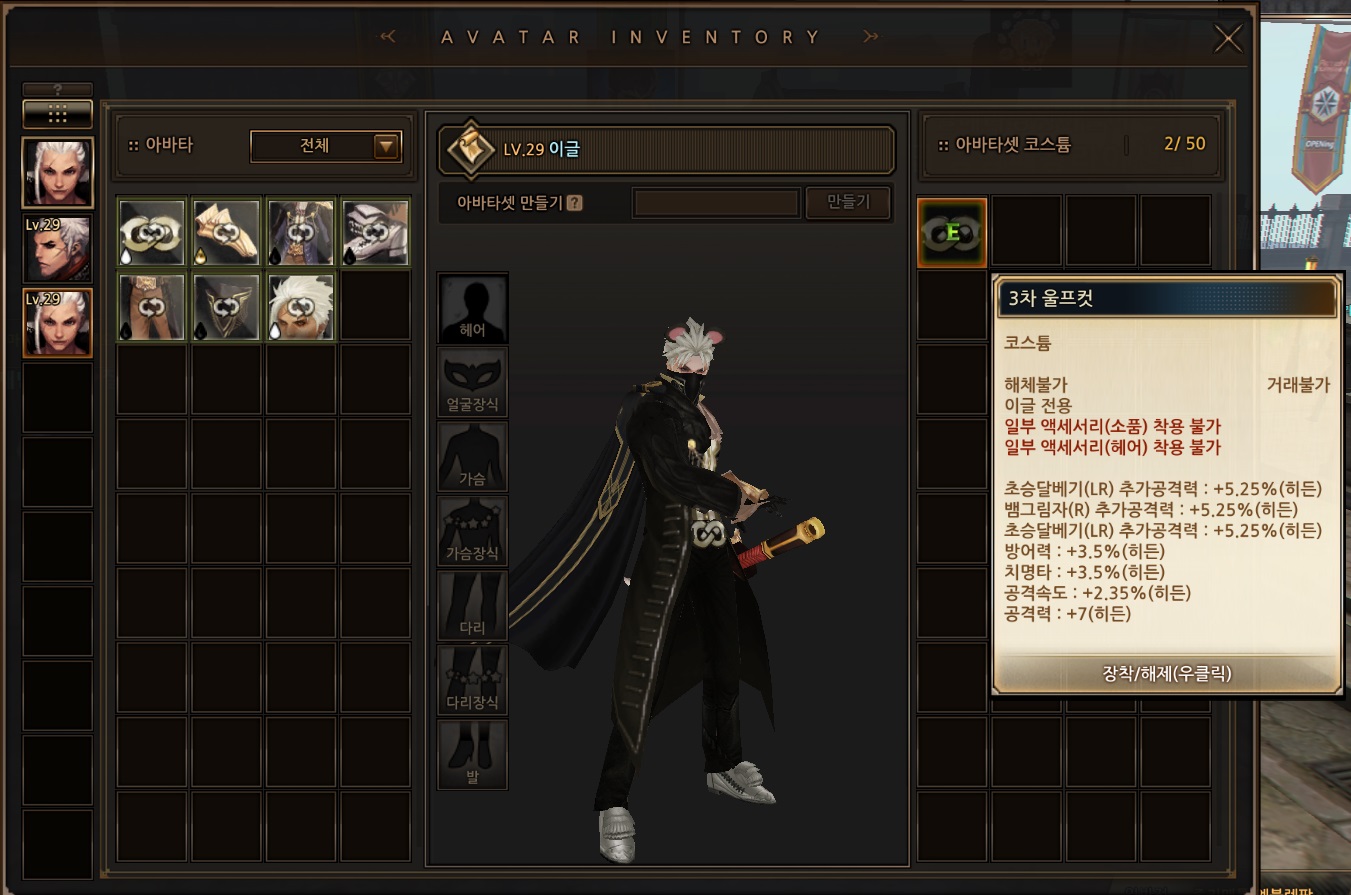Select the brown pants avatar item
The height and width of the screenshot is (895, 1351).
tap(152, 307)
